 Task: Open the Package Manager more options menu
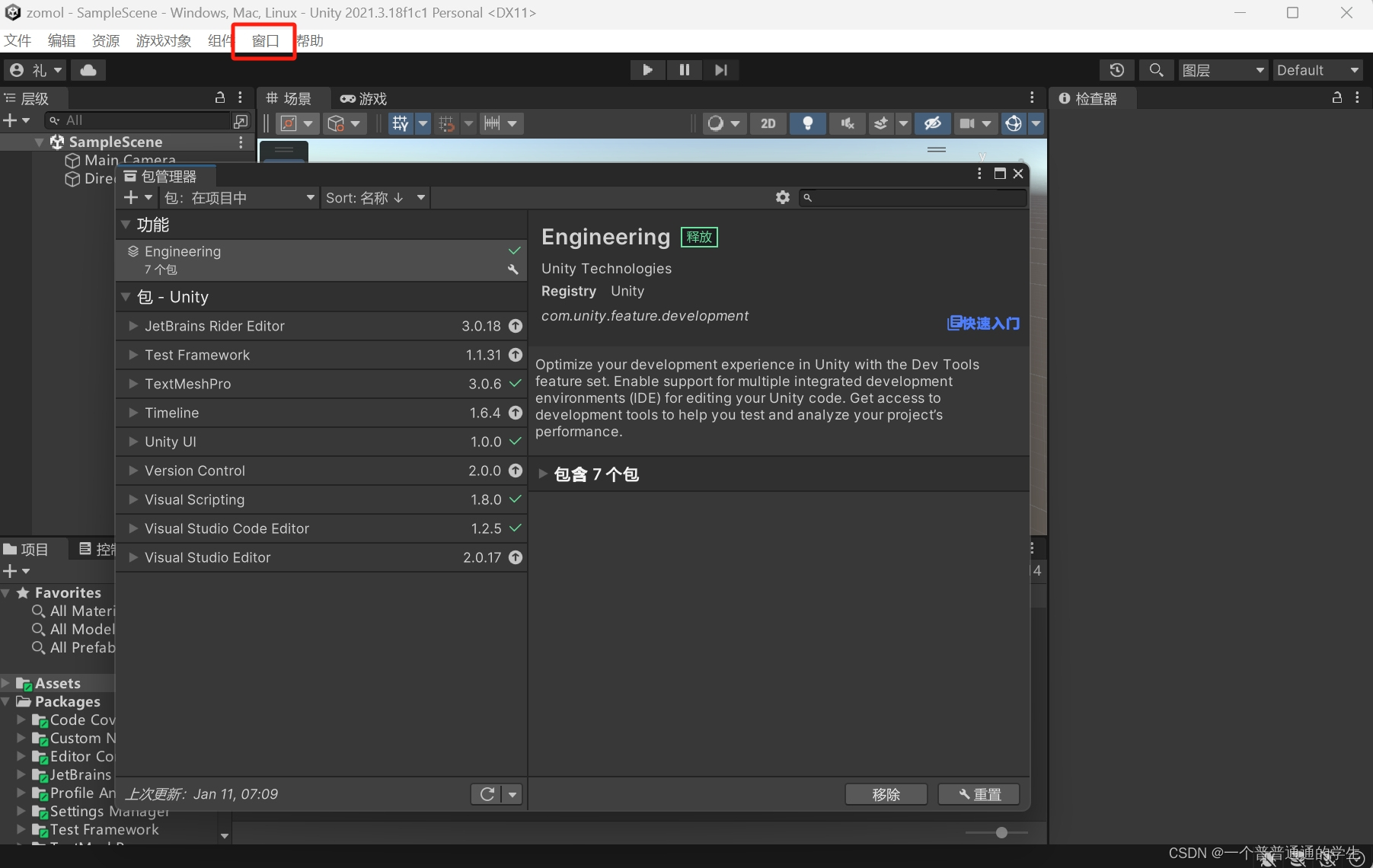point(979,174)
